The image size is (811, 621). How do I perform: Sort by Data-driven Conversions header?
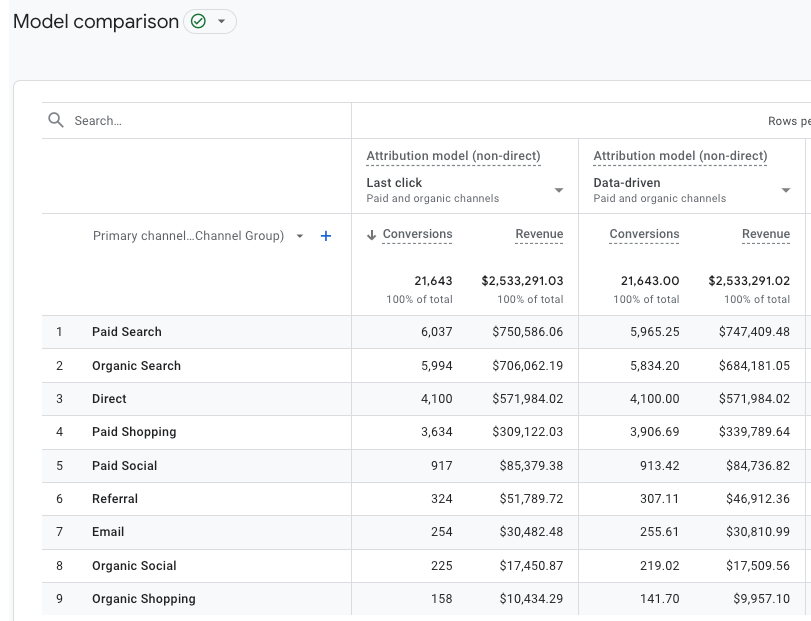[644, 234]
